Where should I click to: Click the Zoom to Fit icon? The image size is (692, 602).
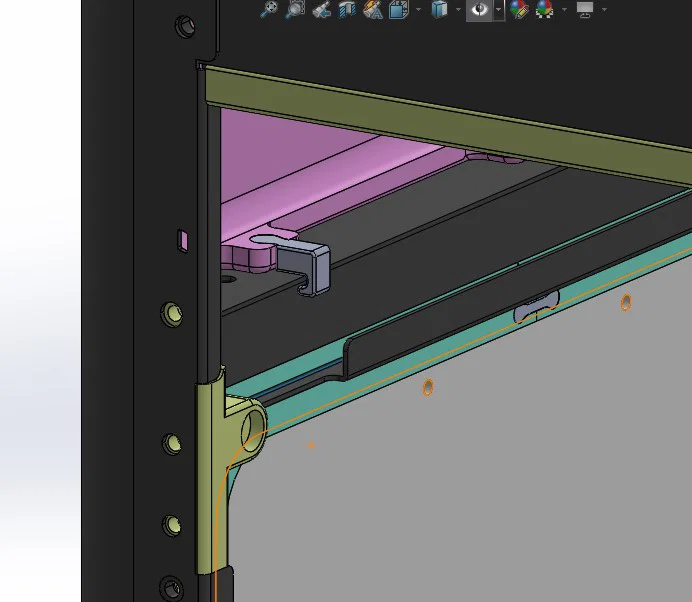268,9
